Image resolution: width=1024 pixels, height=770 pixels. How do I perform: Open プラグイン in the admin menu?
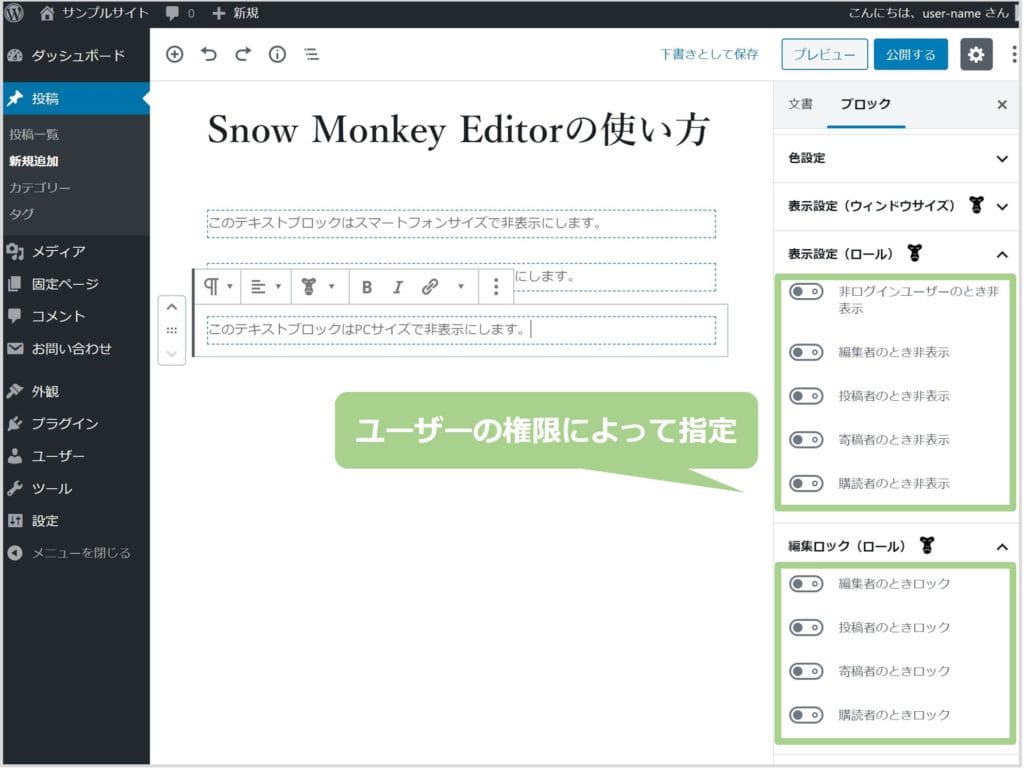(76, 424)
